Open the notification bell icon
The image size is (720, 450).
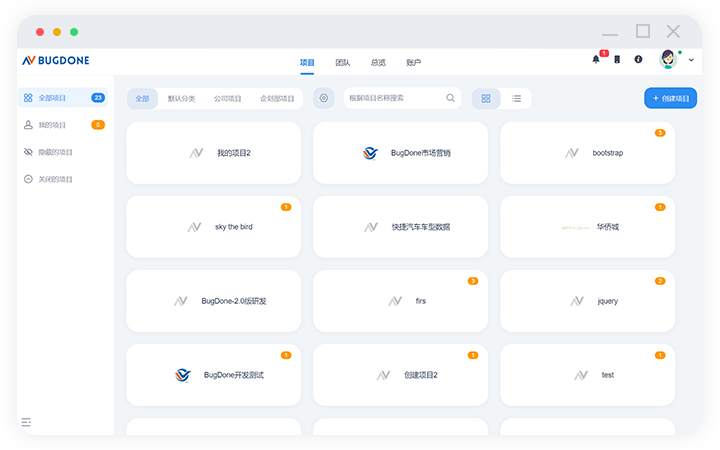point(596,60)
